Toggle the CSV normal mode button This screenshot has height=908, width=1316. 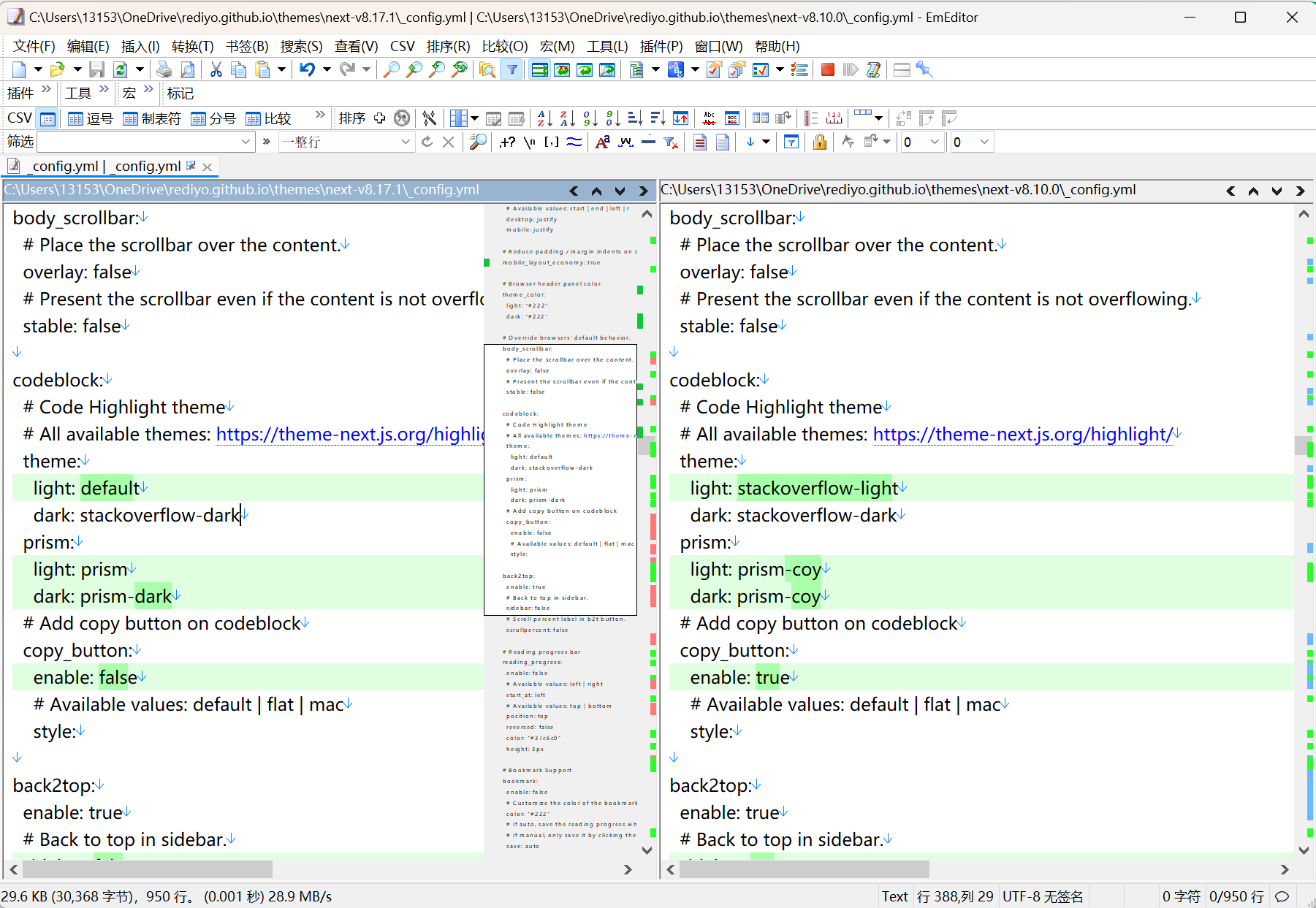coord(47,118)
